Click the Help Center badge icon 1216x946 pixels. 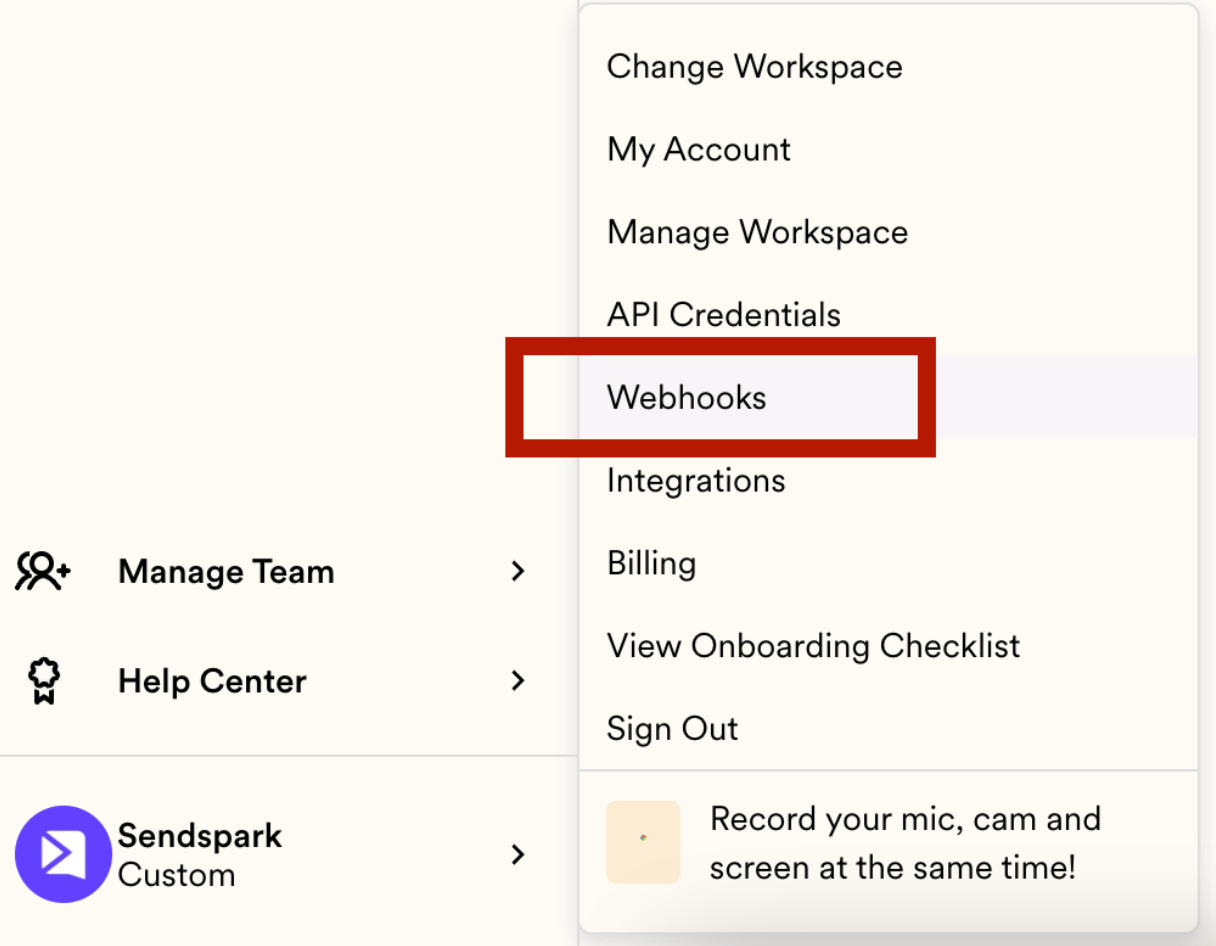pyautogui.click(x=43, y=681)
